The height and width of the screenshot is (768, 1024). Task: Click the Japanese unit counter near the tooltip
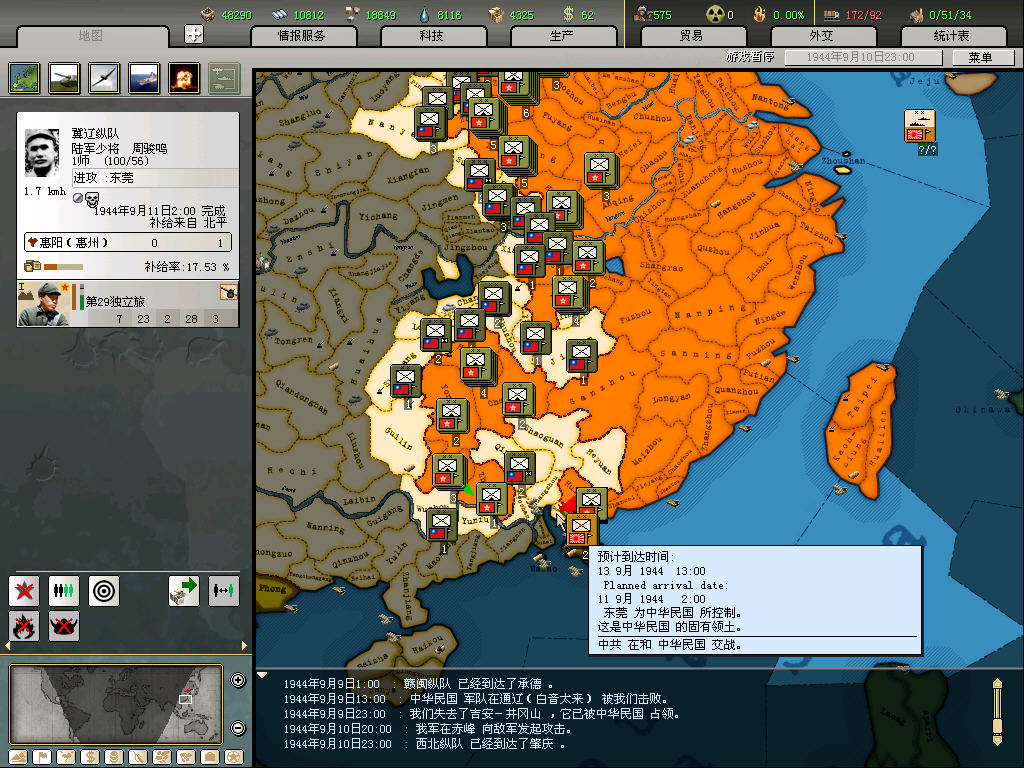(581, 530)
